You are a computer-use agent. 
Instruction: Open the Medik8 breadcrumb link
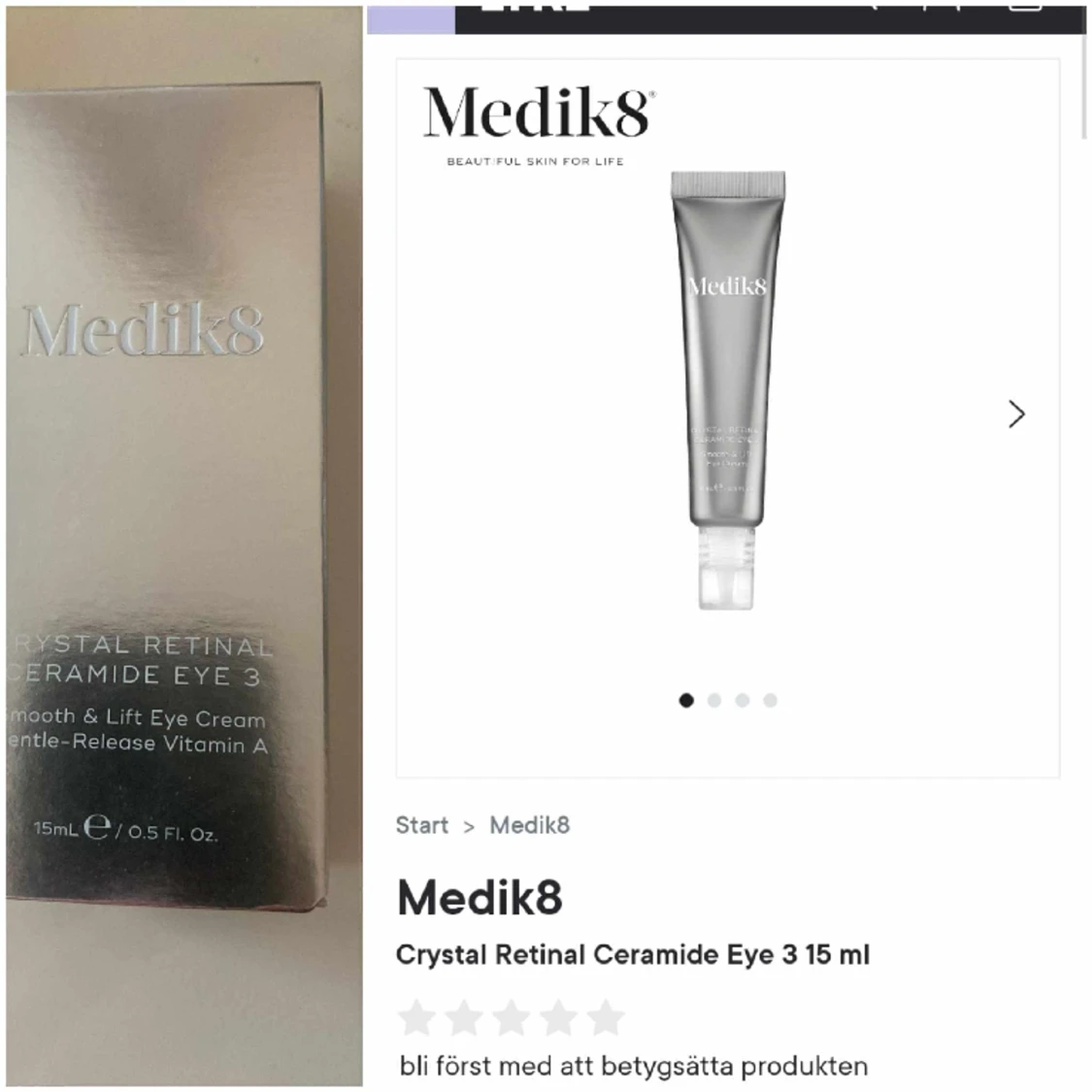[529, 825]
